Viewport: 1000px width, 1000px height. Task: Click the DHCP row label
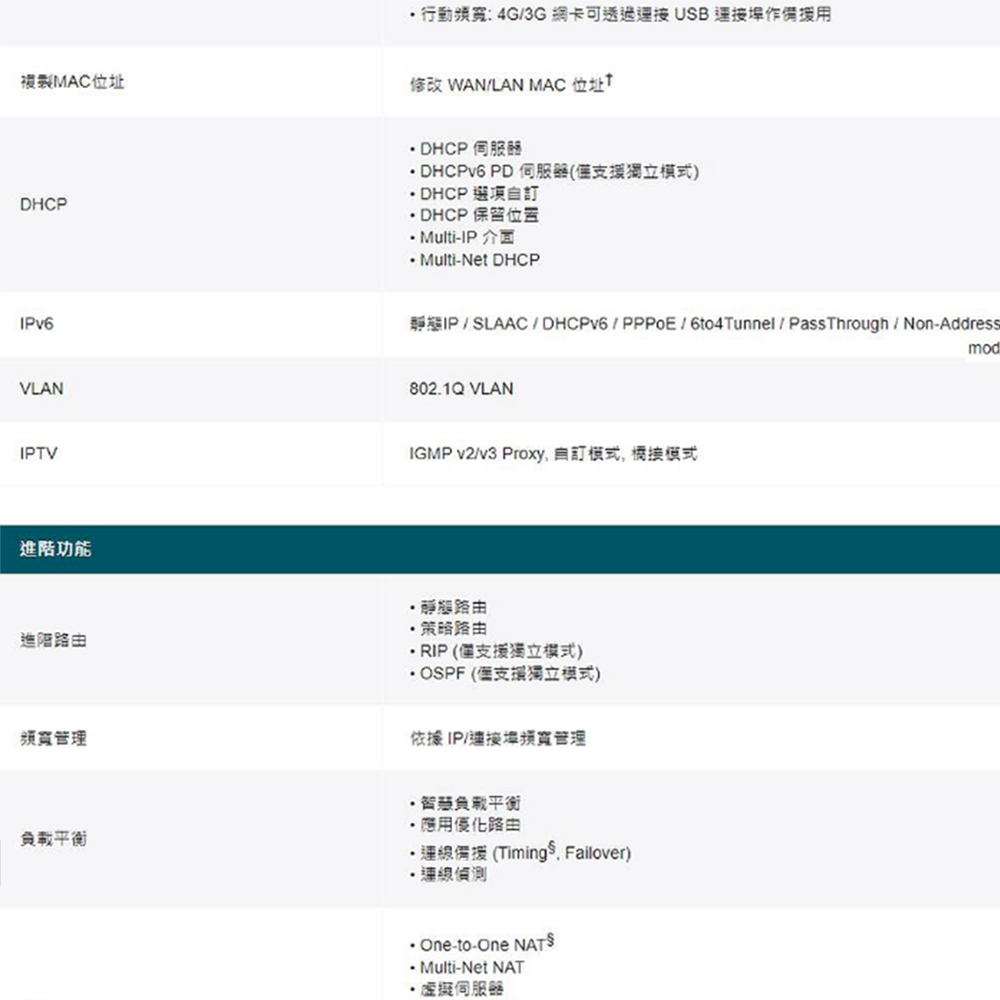click(x=43, y=204)
